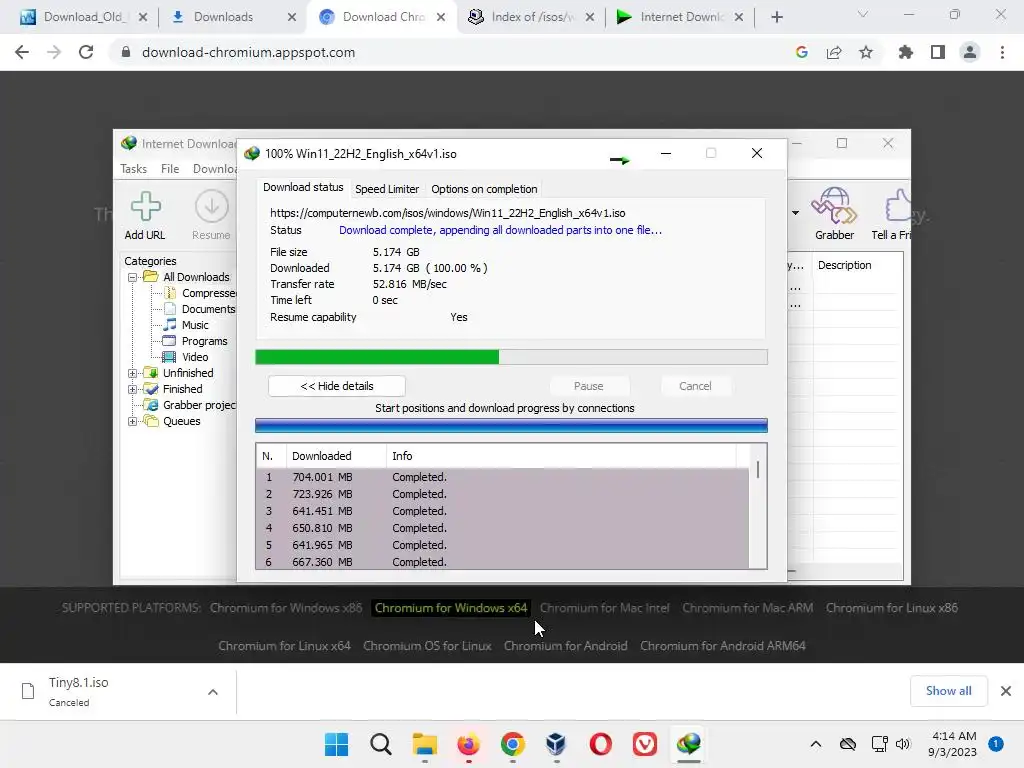Open Firefox from the taskbar
1024x768 pixels.
click(468, 744)
